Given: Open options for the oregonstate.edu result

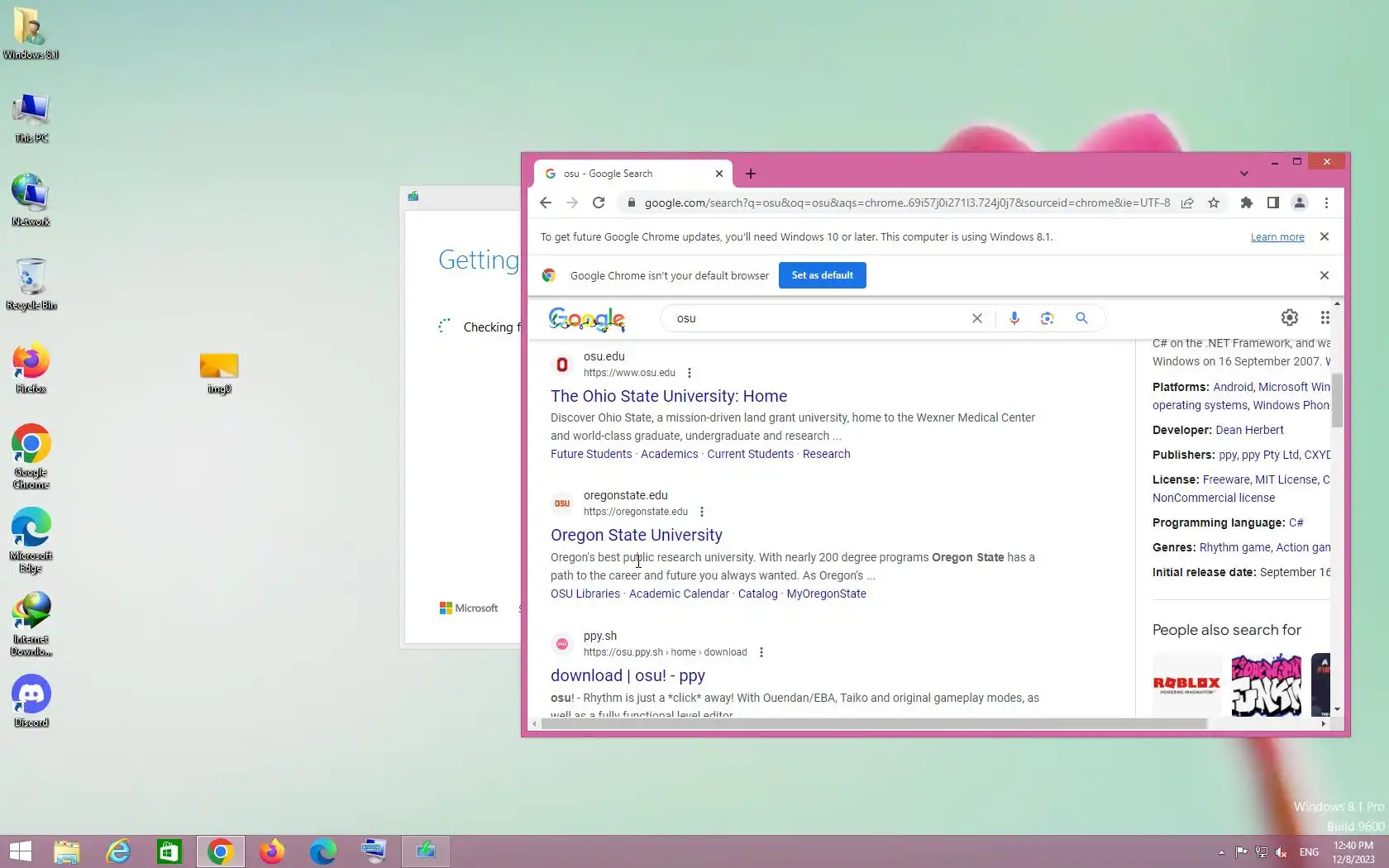Looking at the screenshot, I should pyautogui.click(x=702, y=512).
